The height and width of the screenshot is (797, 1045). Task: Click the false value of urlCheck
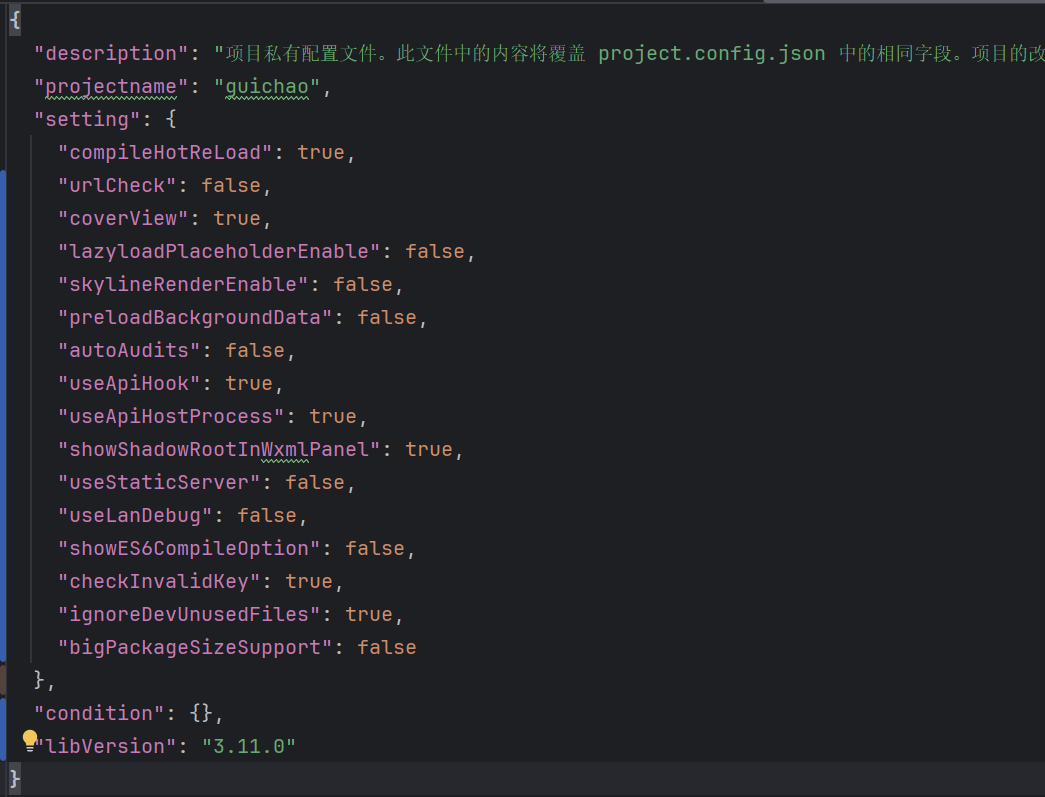[231, 185]
